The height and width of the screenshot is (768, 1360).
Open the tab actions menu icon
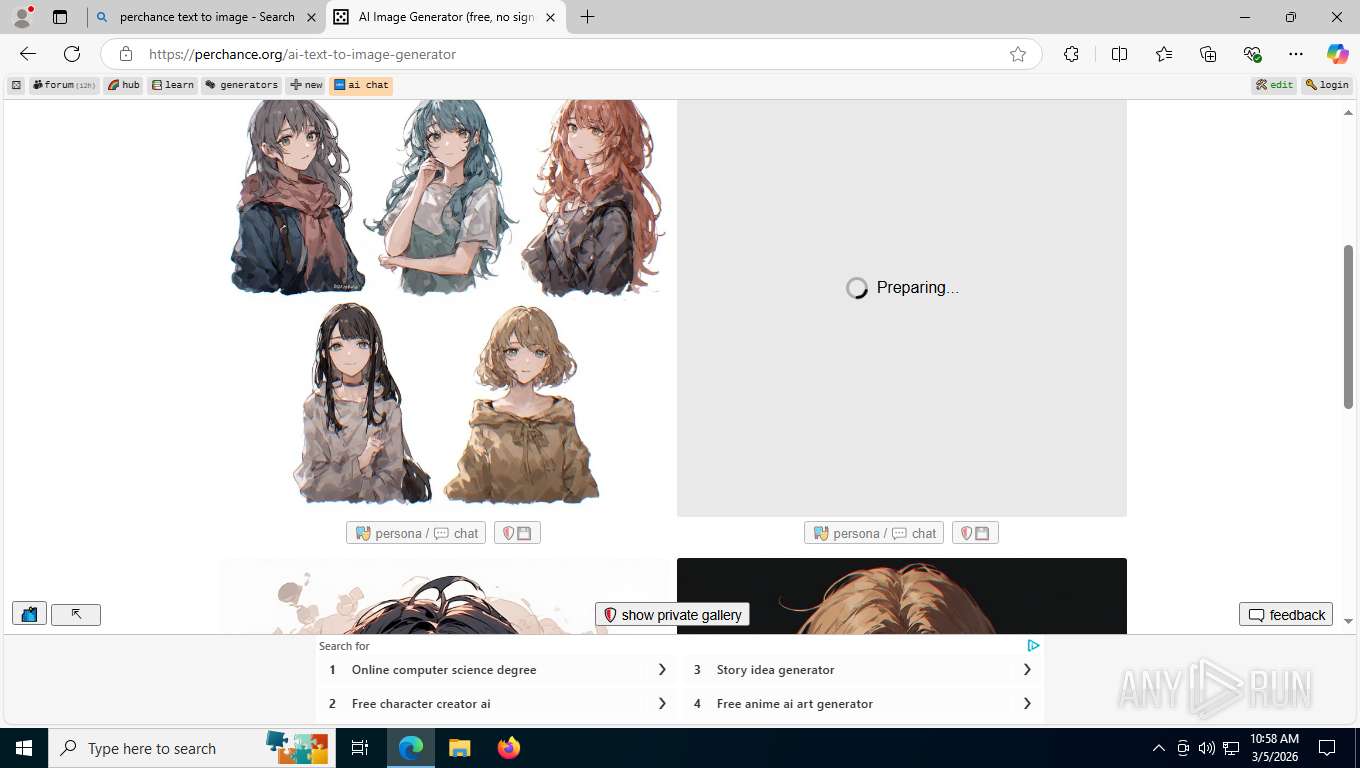coord(60,17)
